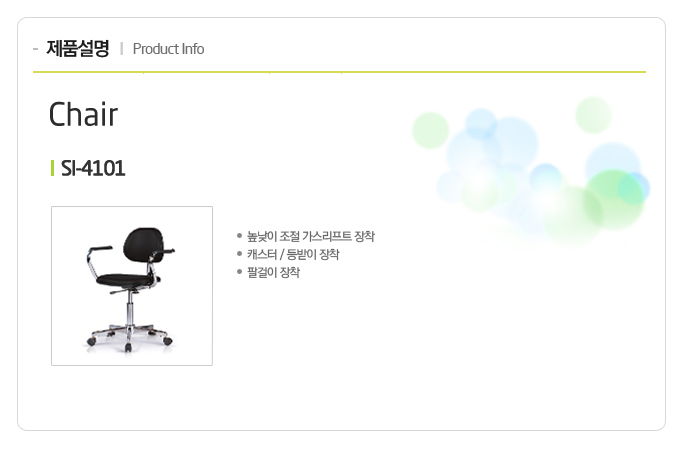Click the chair's gas lift cylinder
Viewport: 685px width, 473px height.
click(x=129, y=308)
